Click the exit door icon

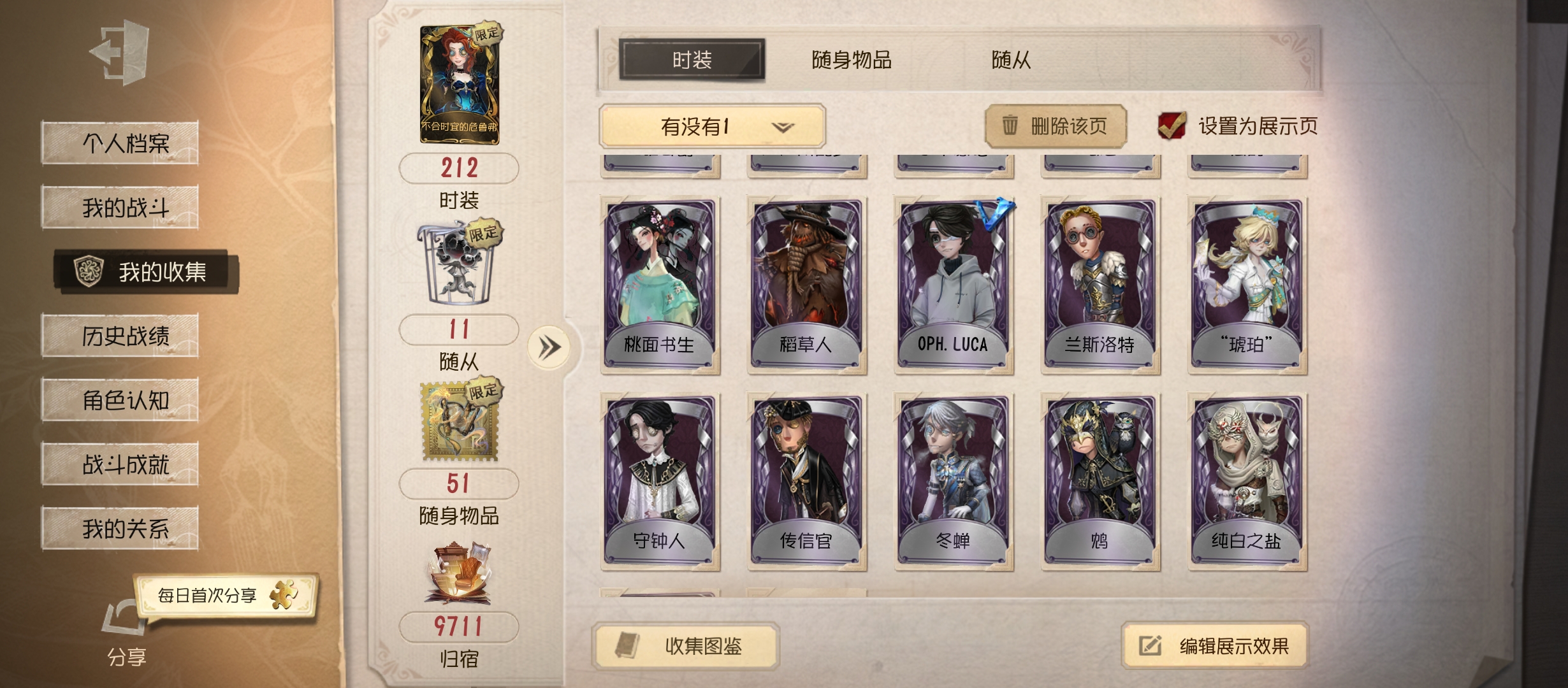pos(120,52)
